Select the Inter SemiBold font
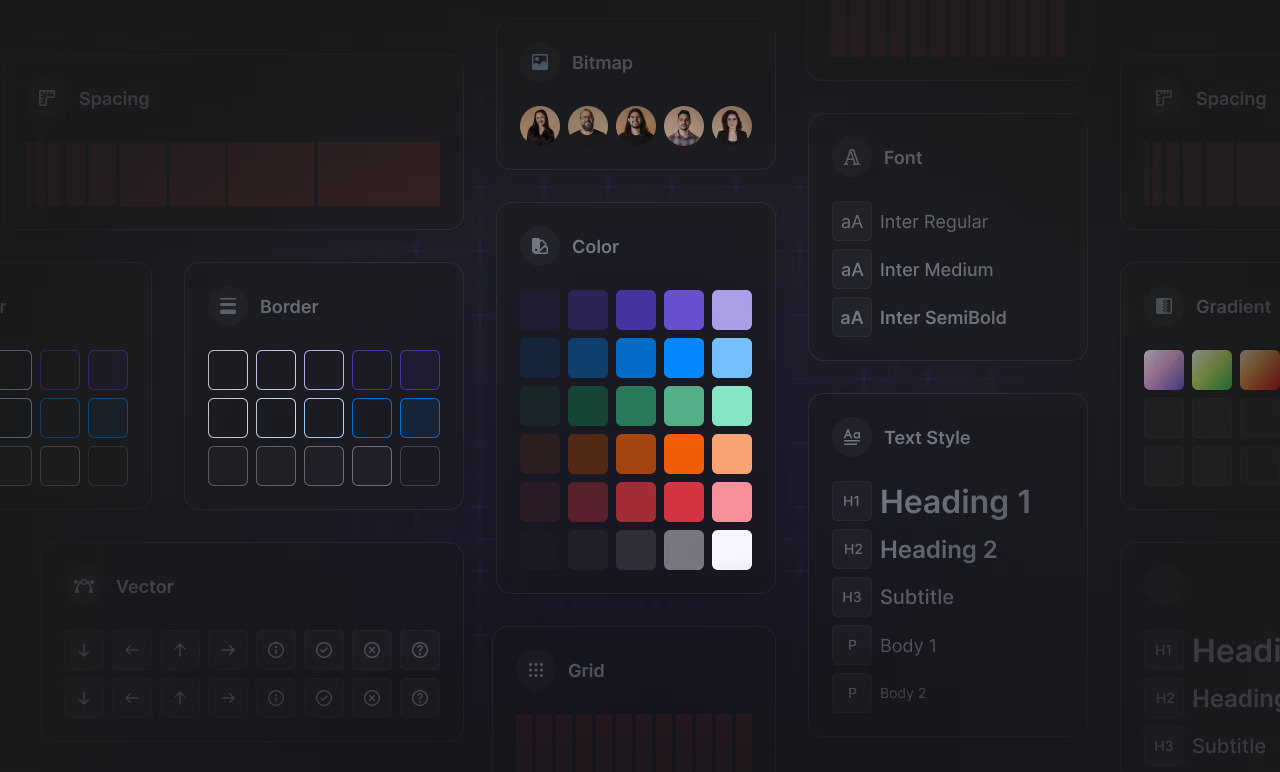The image size is (1280, 772). (x=942, y=318)
